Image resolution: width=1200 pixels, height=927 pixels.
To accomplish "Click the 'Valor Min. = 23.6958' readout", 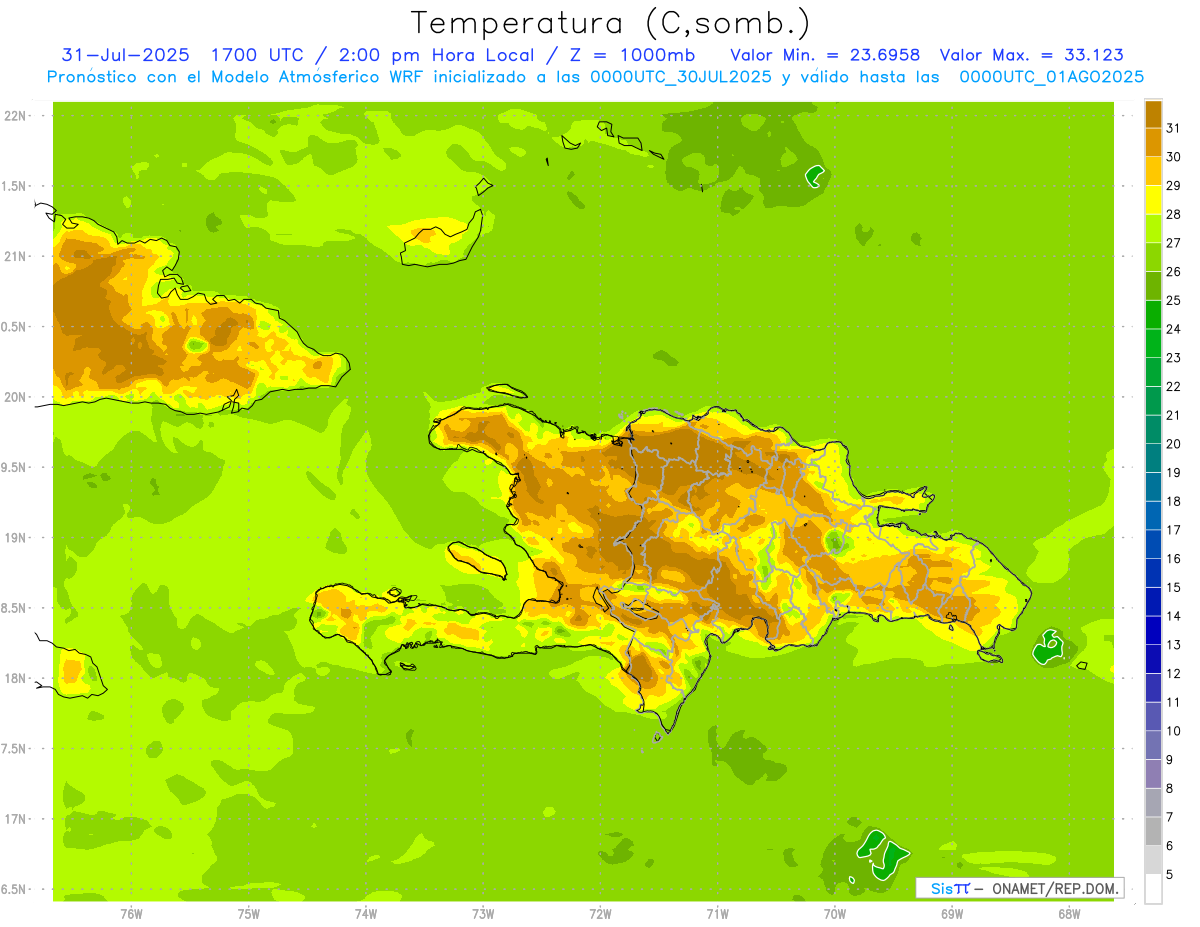I will 825,55.
